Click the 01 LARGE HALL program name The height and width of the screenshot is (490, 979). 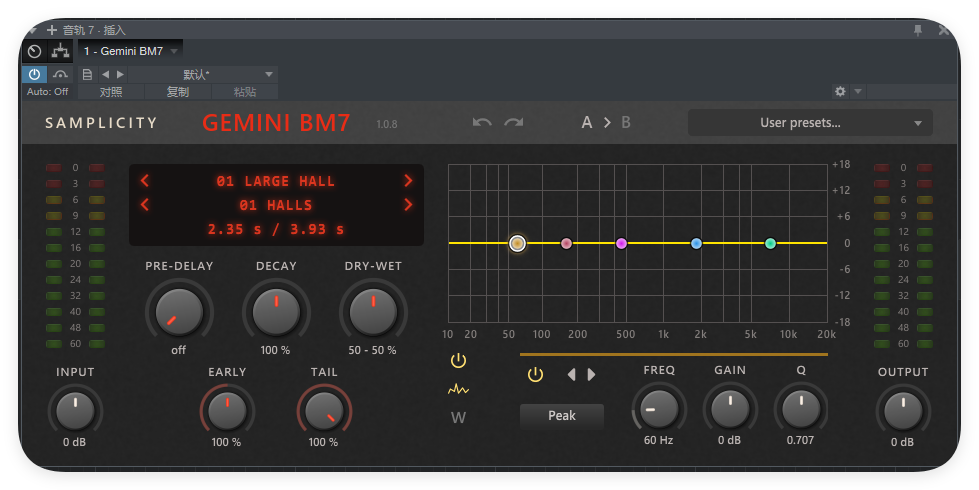[275, 181]
